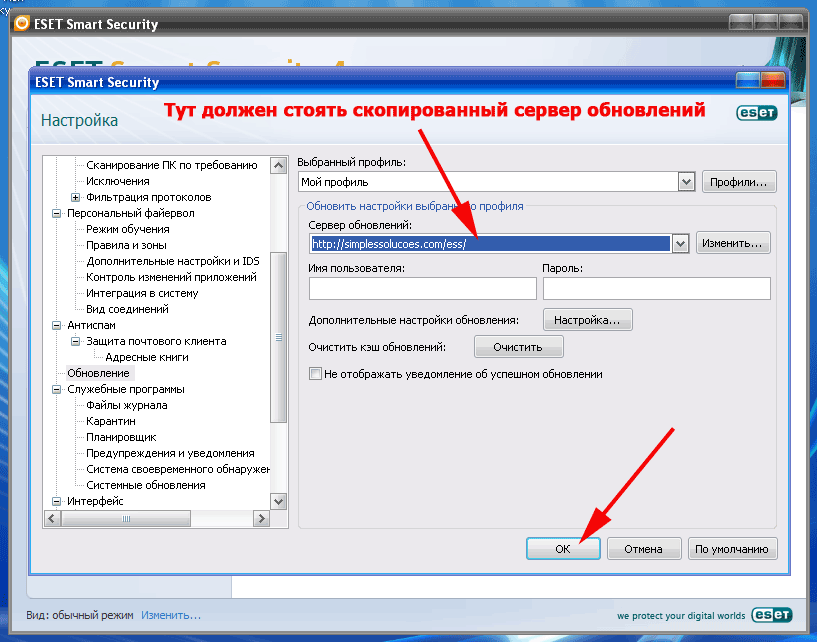Open the Выбранный профиль dropdown
This screenshot has width=817, height=642.
click(x=686, y=182)
